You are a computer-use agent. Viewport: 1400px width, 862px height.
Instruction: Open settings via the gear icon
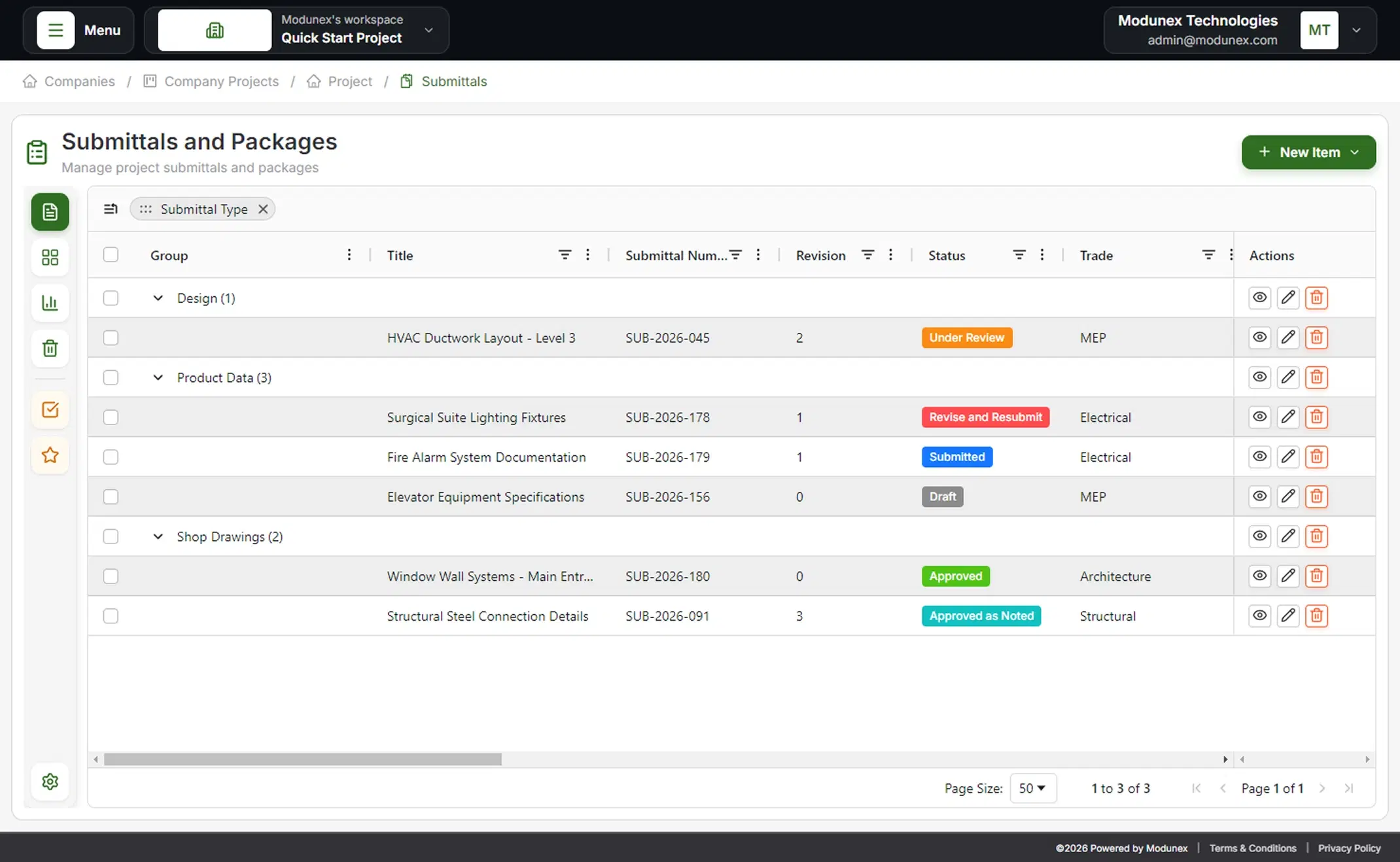click(x=50, y=781)
